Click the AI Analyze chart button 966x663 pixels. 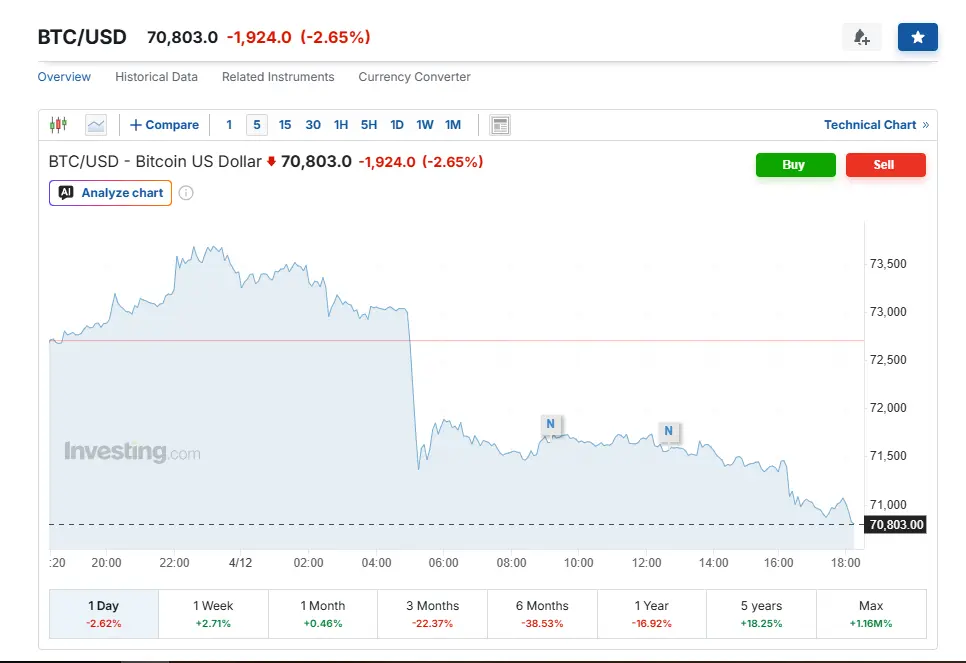click(110, 193)
